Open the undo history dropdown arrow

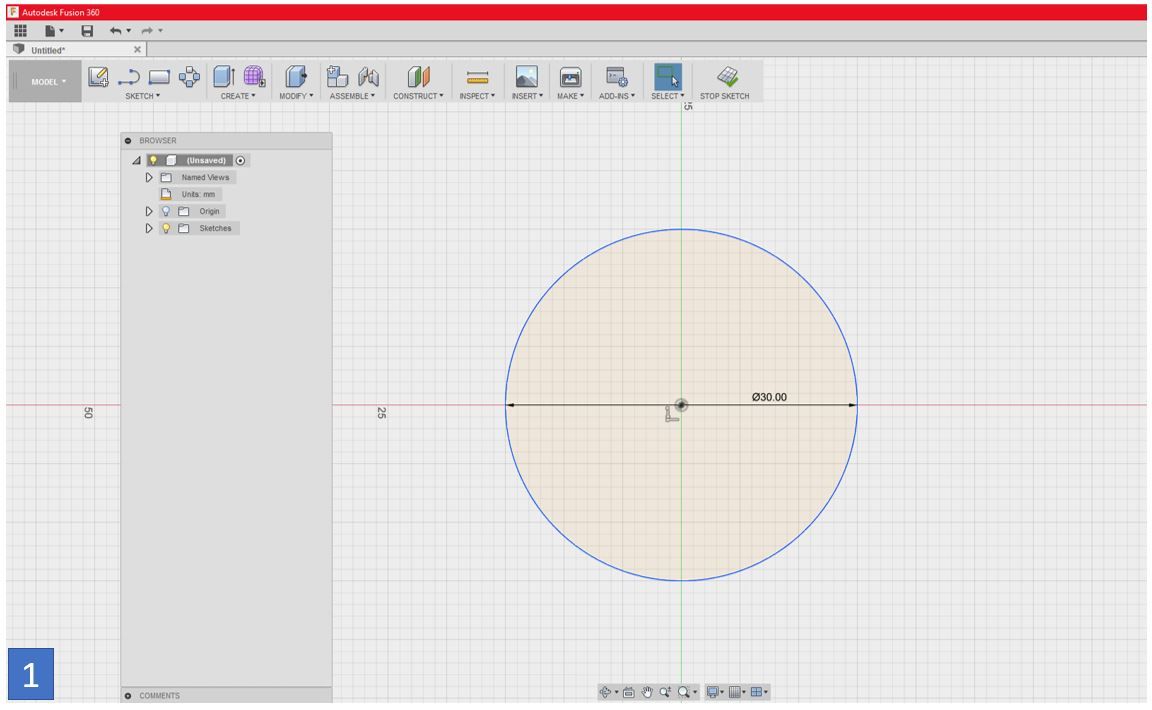click(x=129, y=31)
